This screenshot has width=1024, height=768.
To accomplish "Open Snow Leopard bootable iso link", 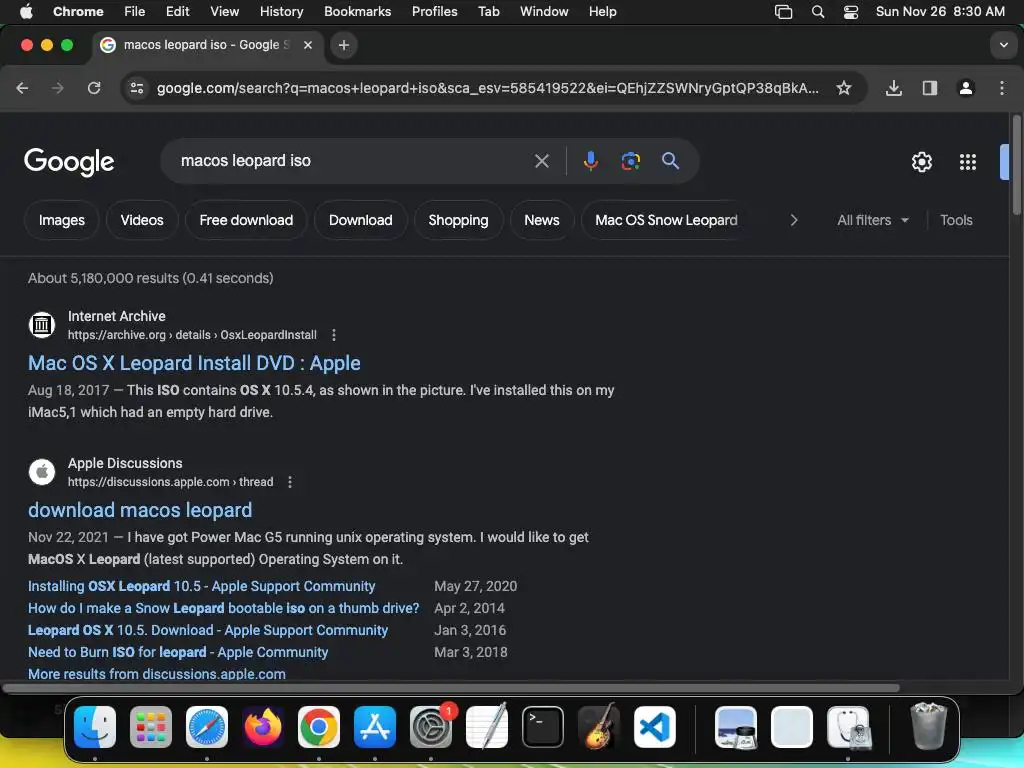I will click(223, 608).
